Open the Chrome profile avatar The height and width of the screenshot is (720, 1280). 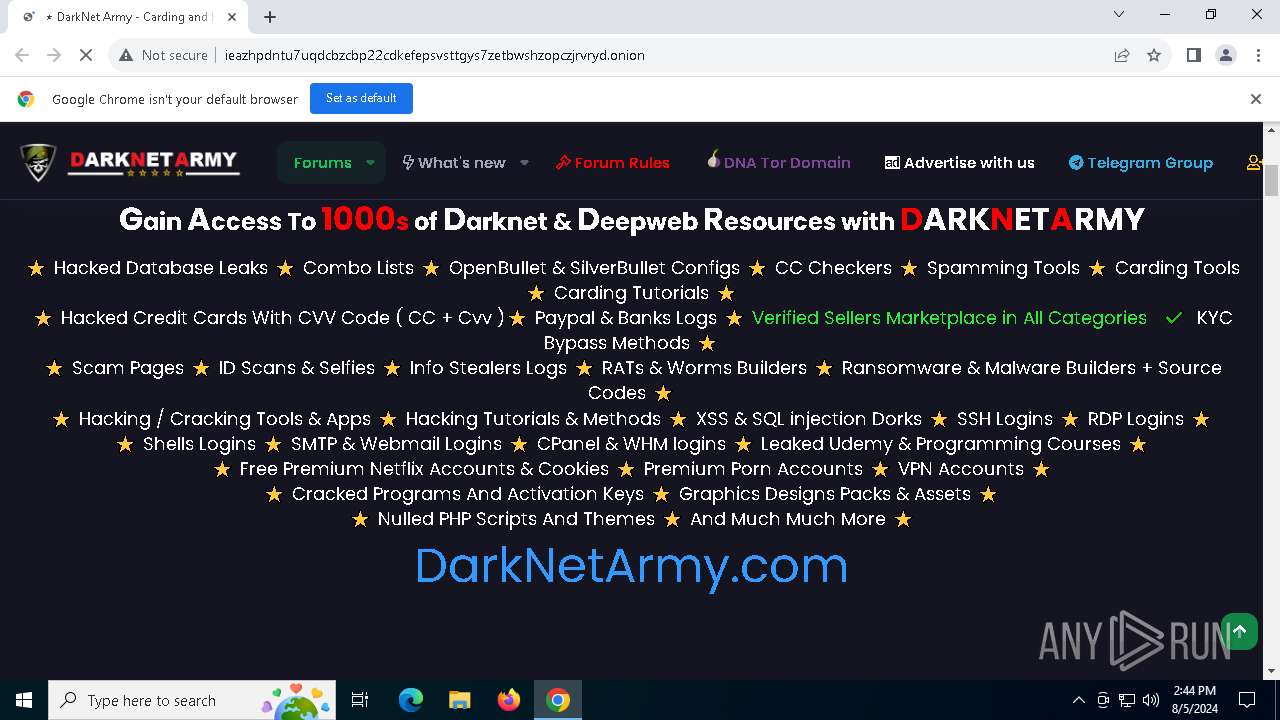pyautogui.click(x=1226, y=55)
